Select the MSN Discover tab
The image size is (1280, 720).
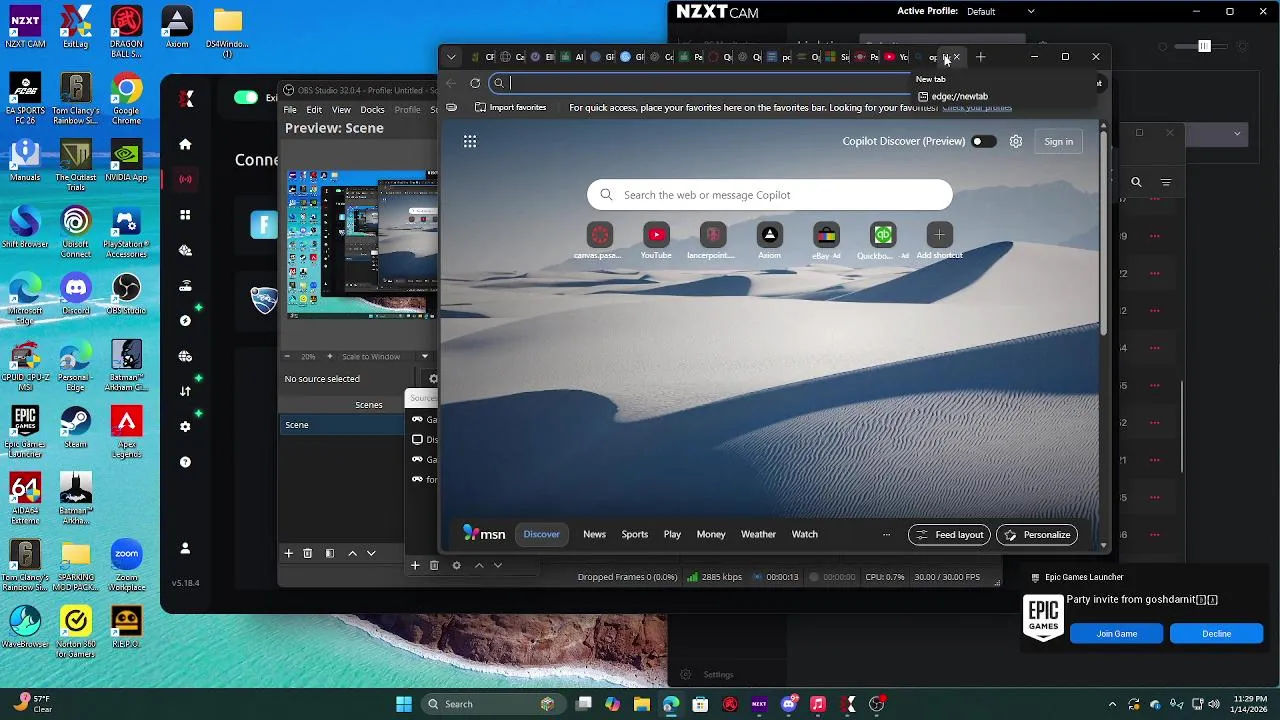[541, 534]
